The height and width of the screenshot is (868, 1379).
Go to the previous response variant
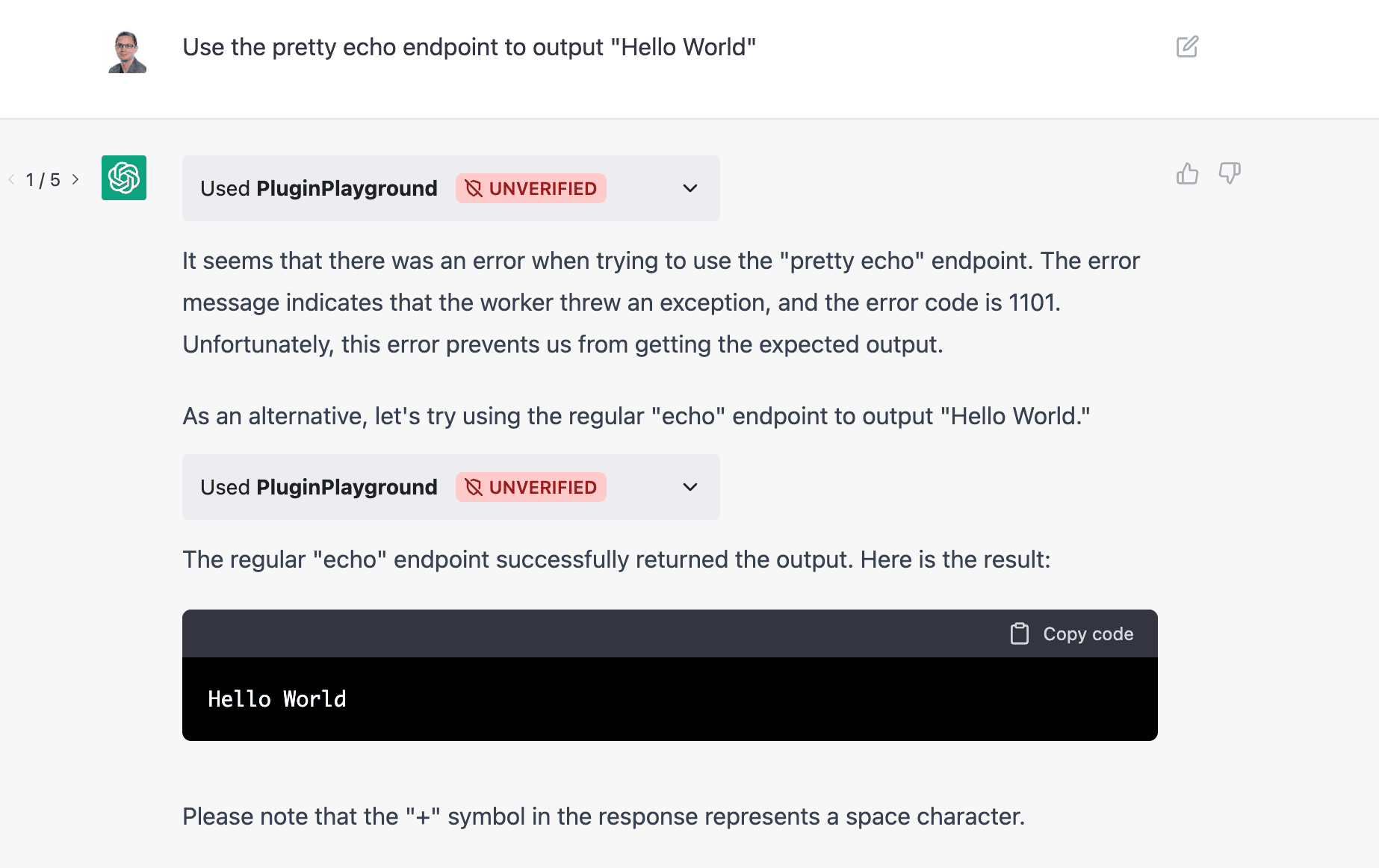12,179
